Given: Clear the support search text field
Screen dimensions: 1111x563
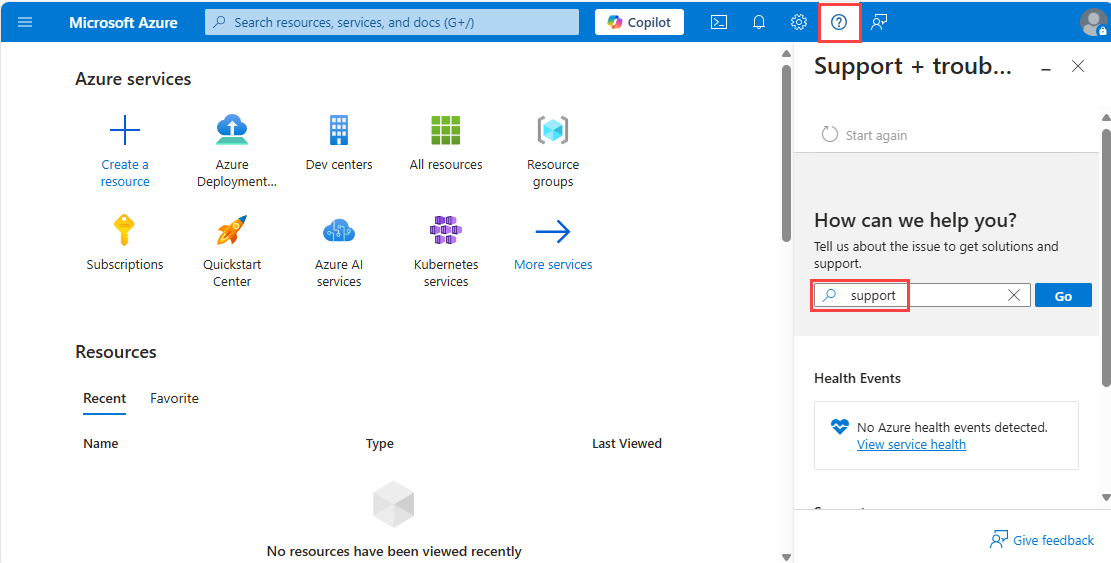Looking at the screenshot, I should click(1014, 295).
